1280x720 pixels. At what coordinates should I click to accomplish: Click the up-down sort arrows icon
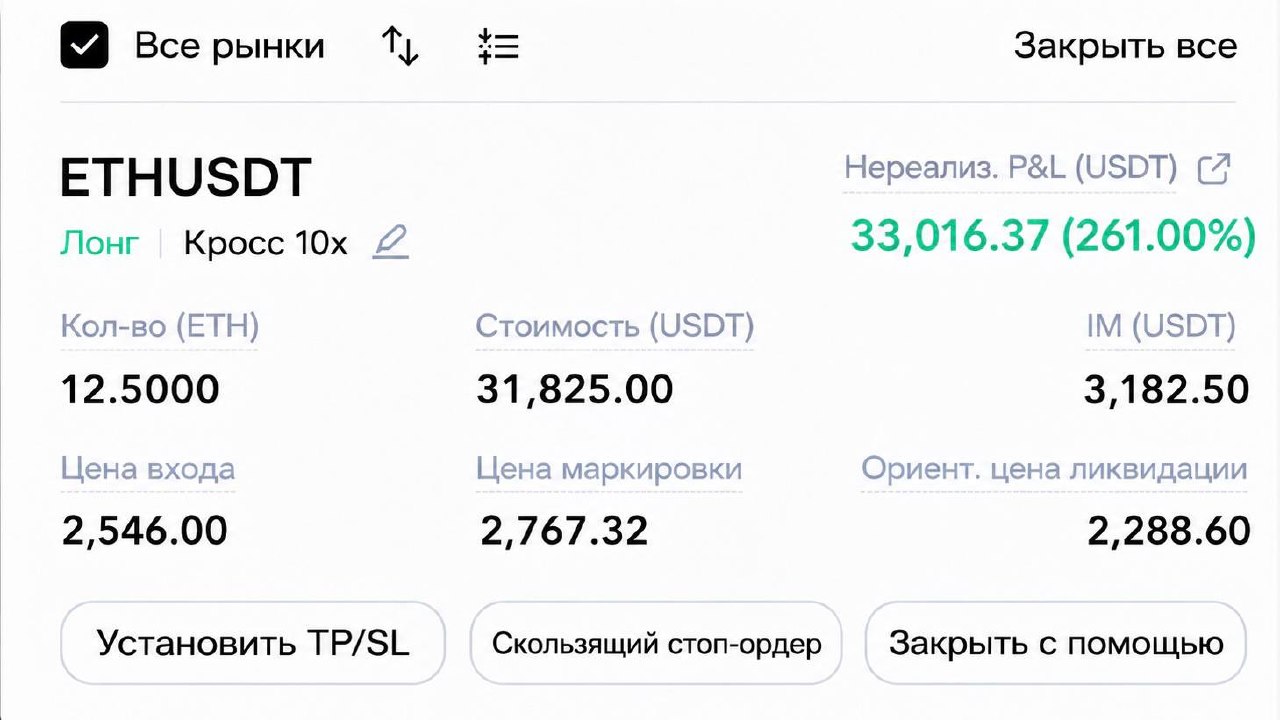400,46
